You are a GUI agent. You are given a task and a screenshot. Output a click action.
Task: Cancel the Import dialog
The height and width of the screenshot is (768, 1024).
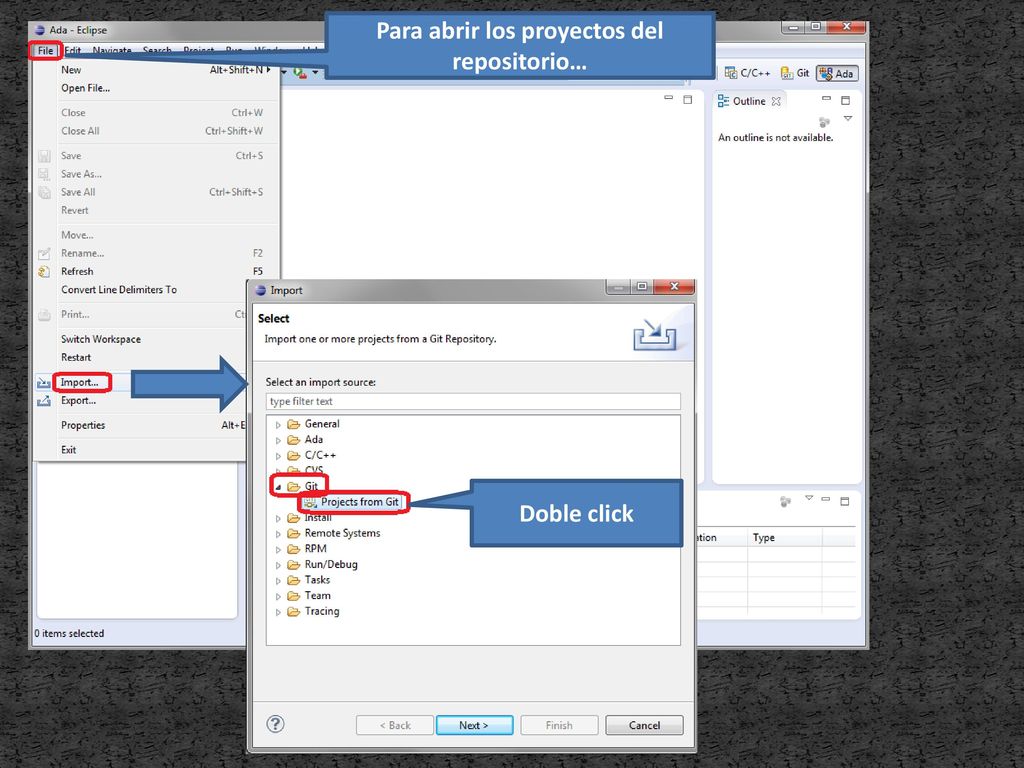click(x=644, y=725)
